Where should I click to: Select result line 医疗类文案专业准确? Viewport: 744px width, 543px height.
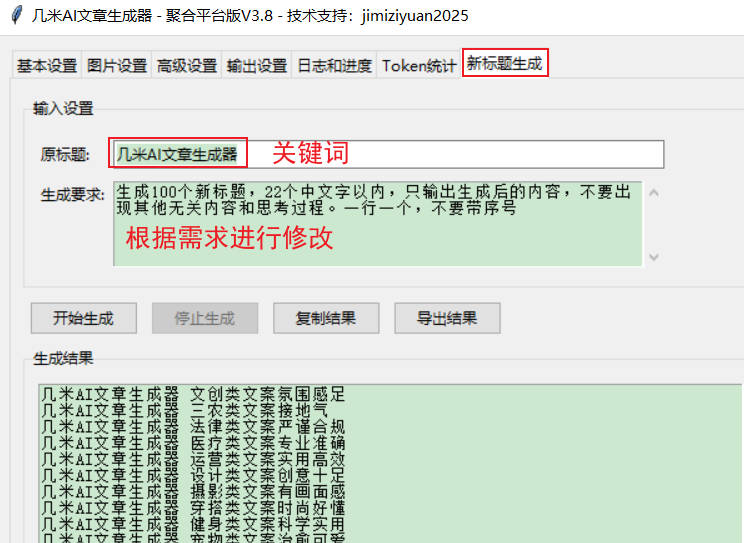click(194, 443)
